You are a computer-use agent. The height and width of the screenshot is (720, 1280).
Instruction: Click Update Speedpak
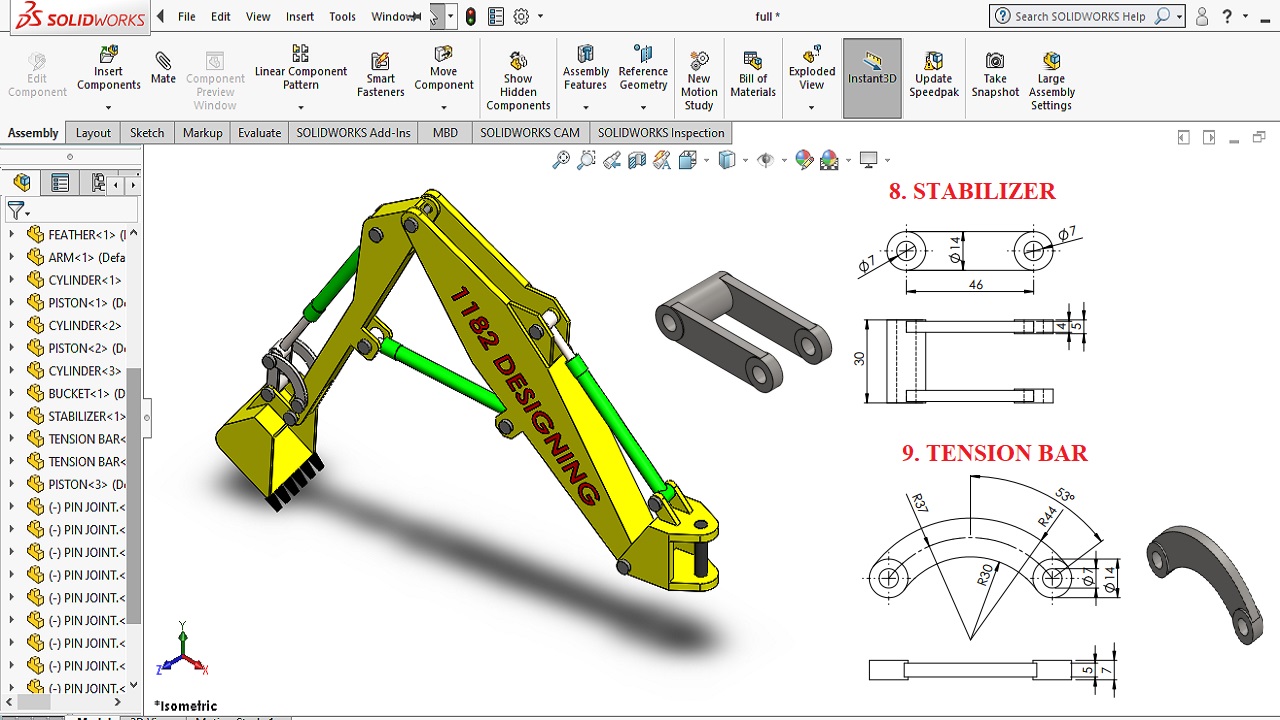point(934,75)
